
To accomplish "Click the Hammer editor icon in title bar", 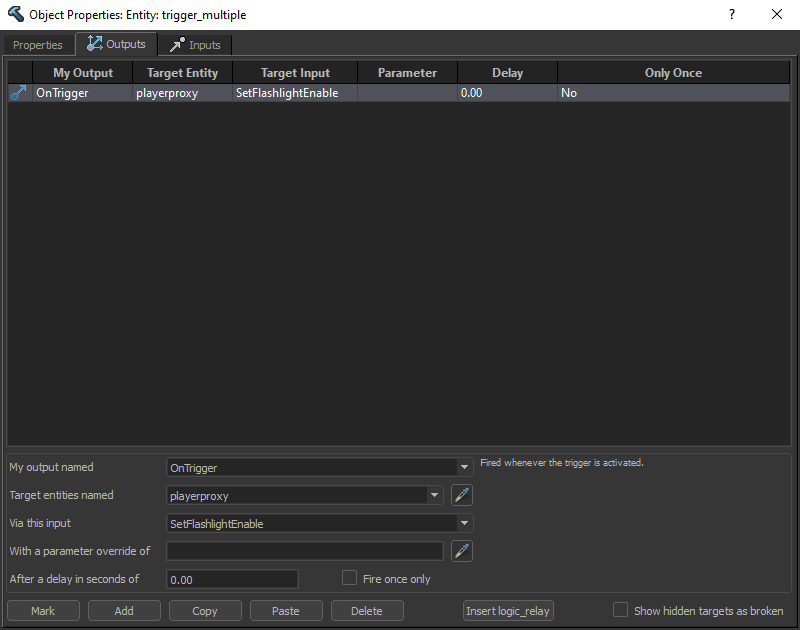I will [x=15, y=14].
